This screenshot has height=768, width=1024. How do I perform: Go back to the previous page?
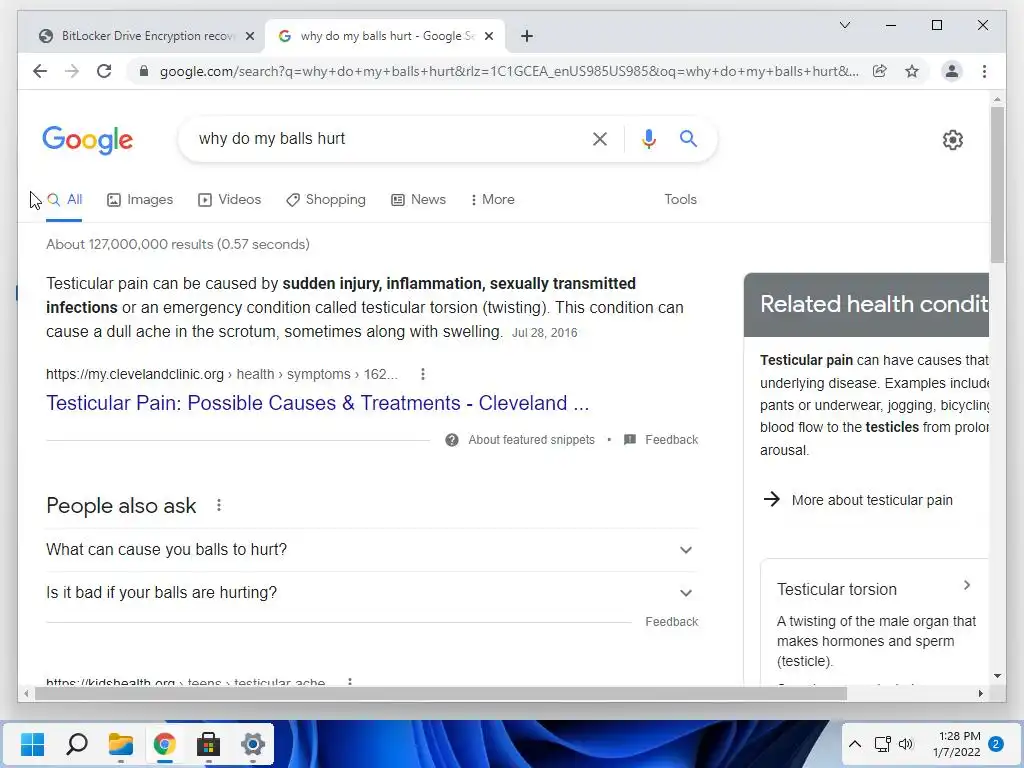pos(40,71)
